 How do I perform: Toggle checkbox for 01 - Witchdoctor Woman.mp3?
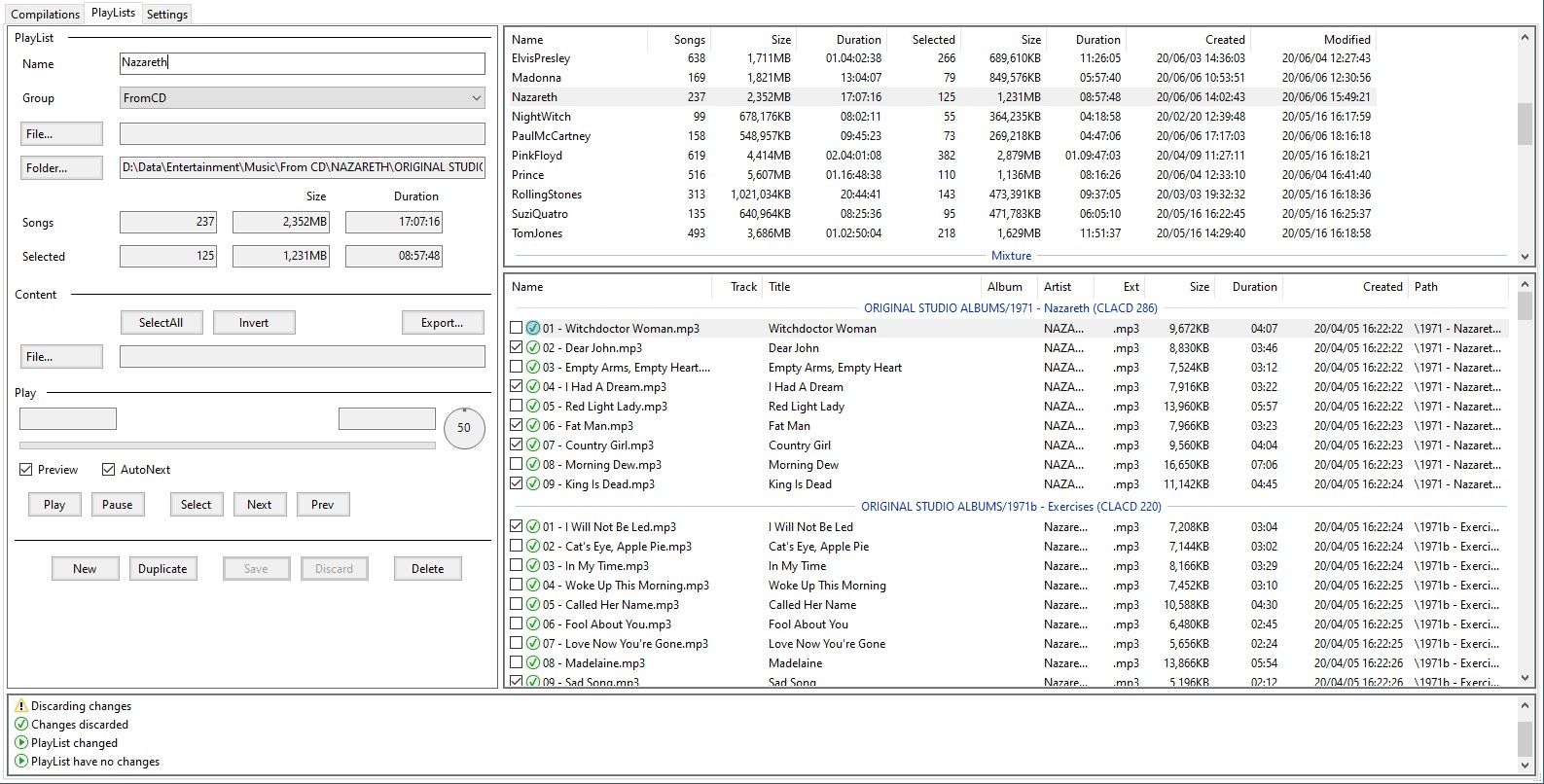(517, 329)
